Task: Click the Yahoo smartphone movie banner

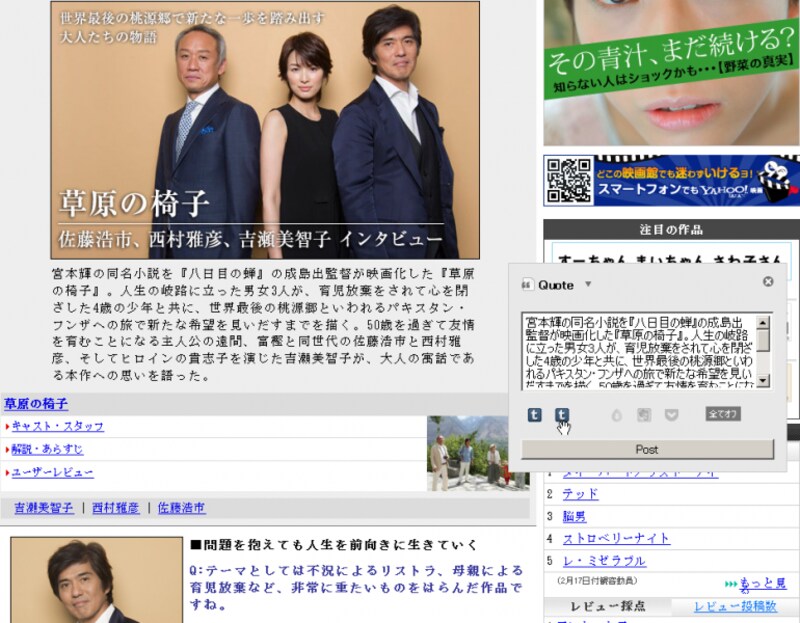Action: [x=671, y=180]
